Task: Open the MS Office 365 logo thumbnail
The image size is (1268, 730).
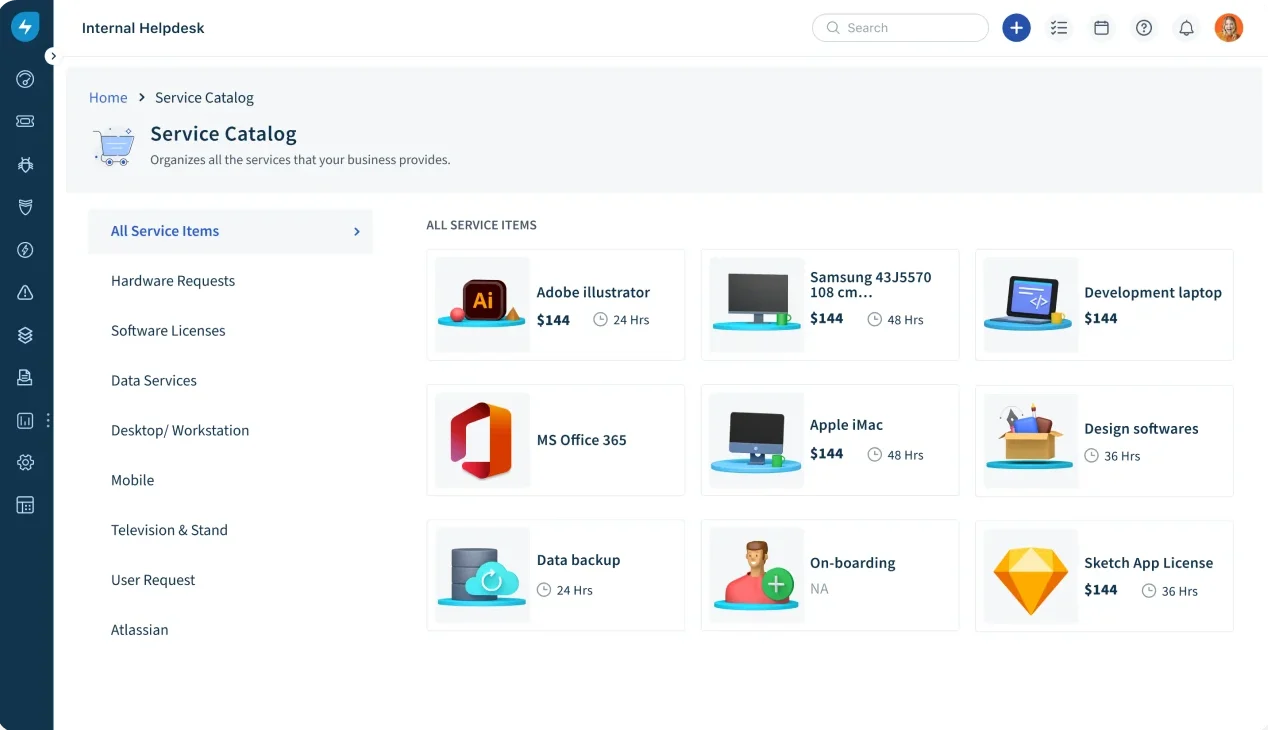Action: point(482,440)
